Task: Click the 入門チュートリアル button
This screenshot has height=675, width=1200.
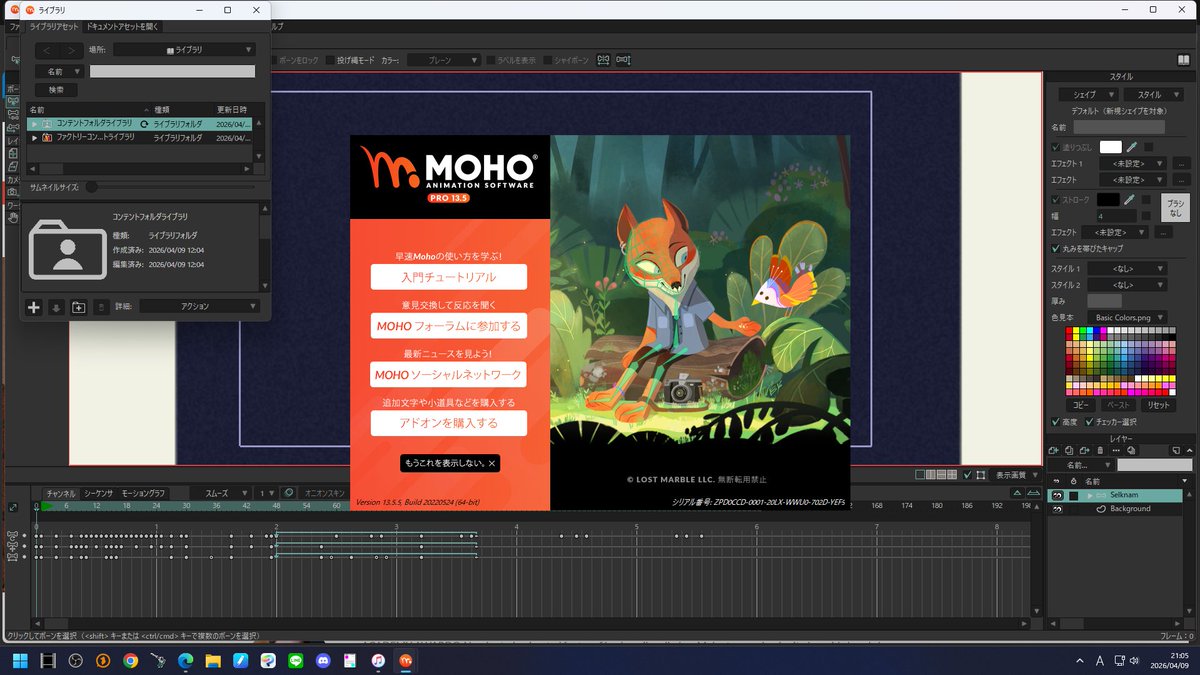Action: (x=448, y=277)
